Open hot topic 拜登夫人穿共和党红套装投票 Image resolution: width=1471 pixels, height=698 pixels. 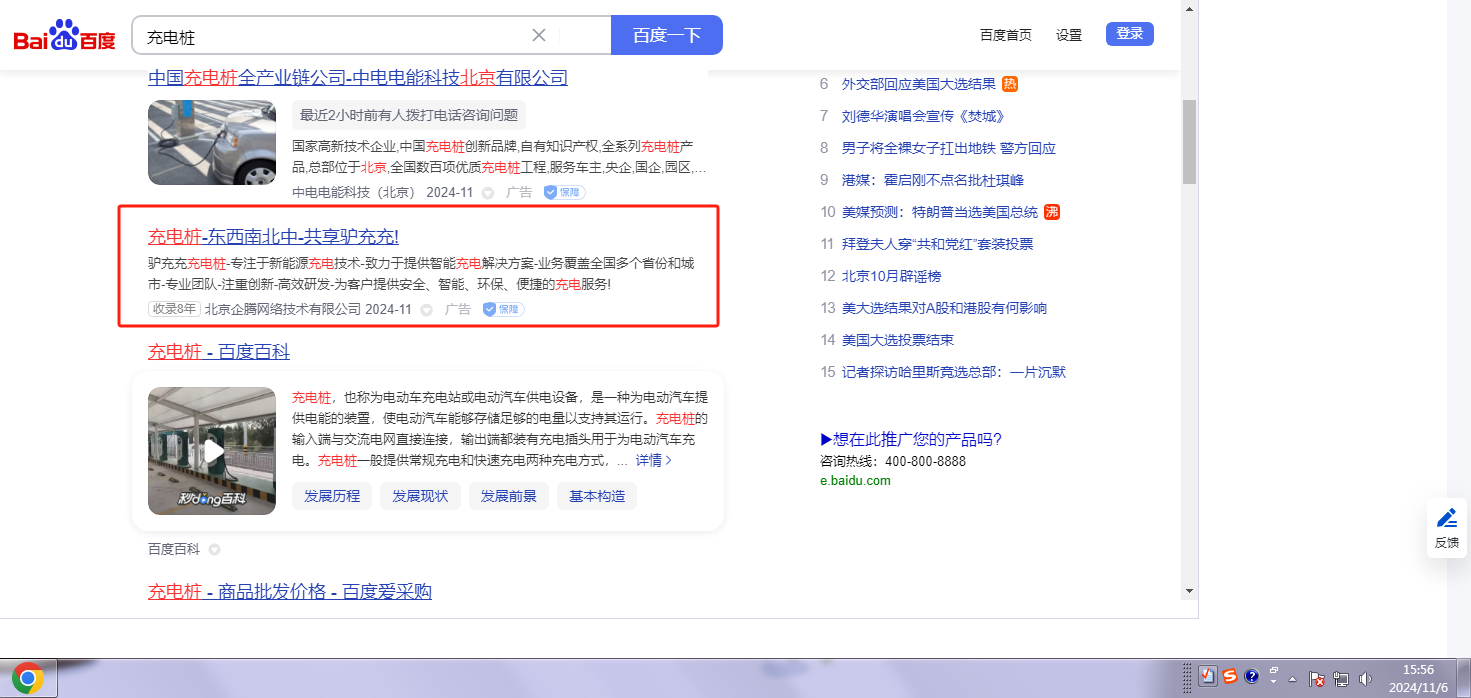[x=938, y=244]
